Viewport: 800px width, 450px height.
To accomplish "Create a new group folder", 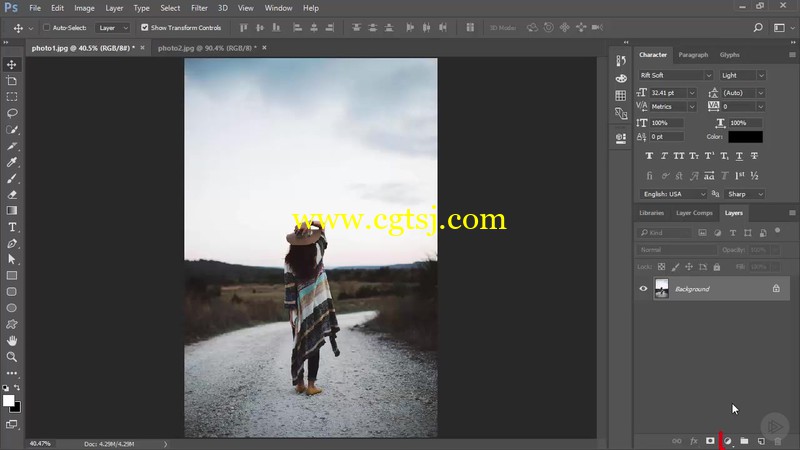I will pos(744,441).
